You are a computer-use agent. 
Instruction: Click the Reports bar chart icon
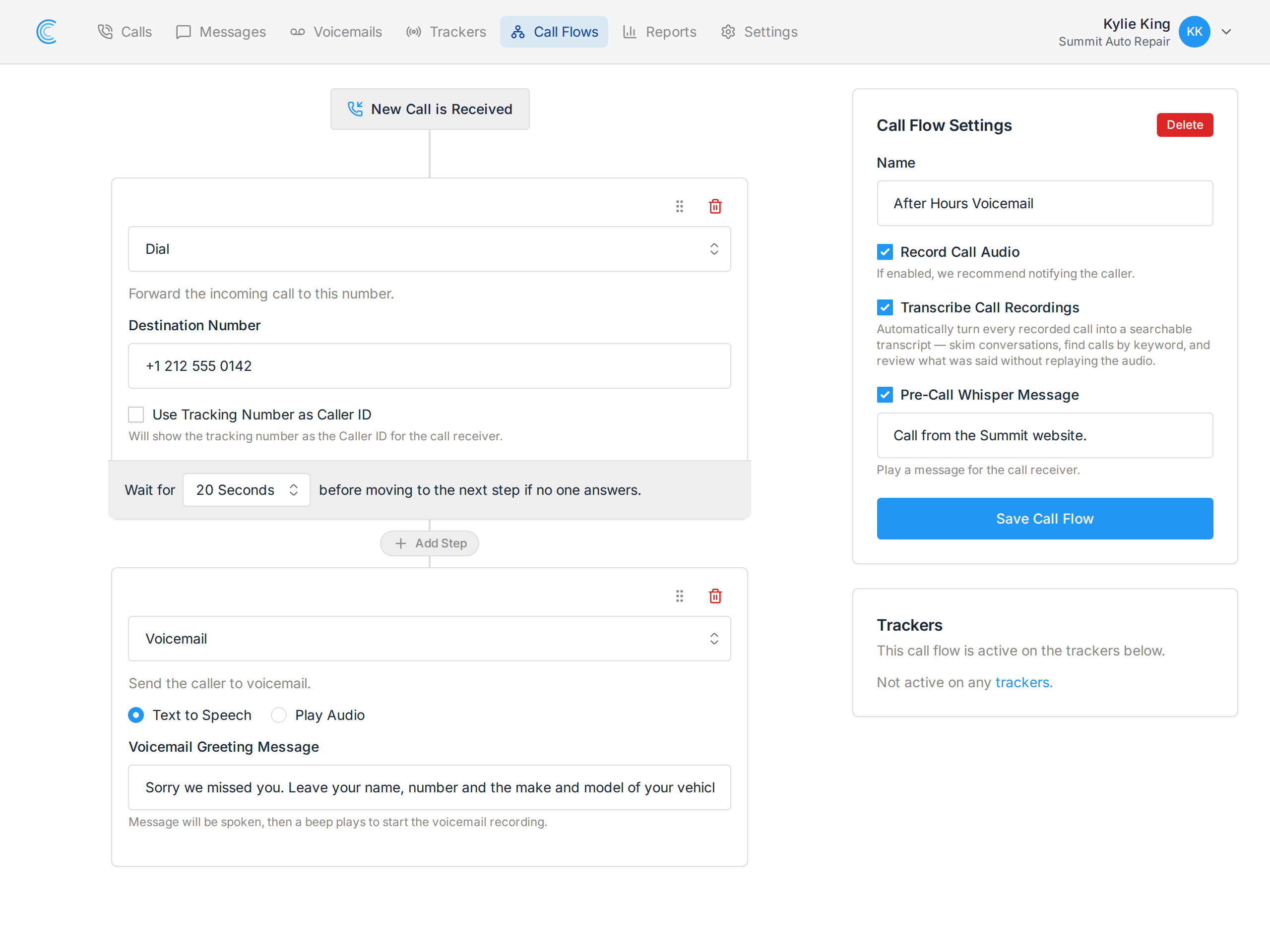pos(630,32)
